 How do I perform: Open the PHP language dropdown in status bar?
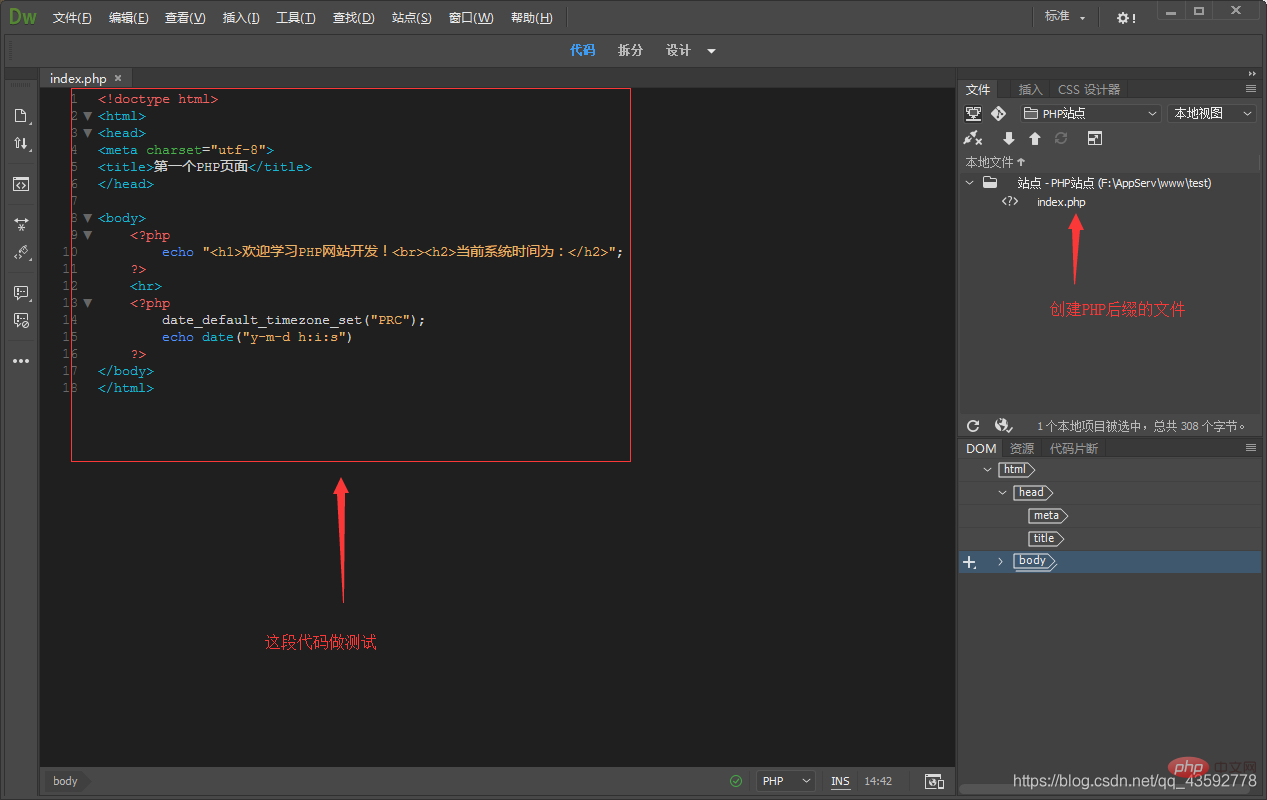785,781
